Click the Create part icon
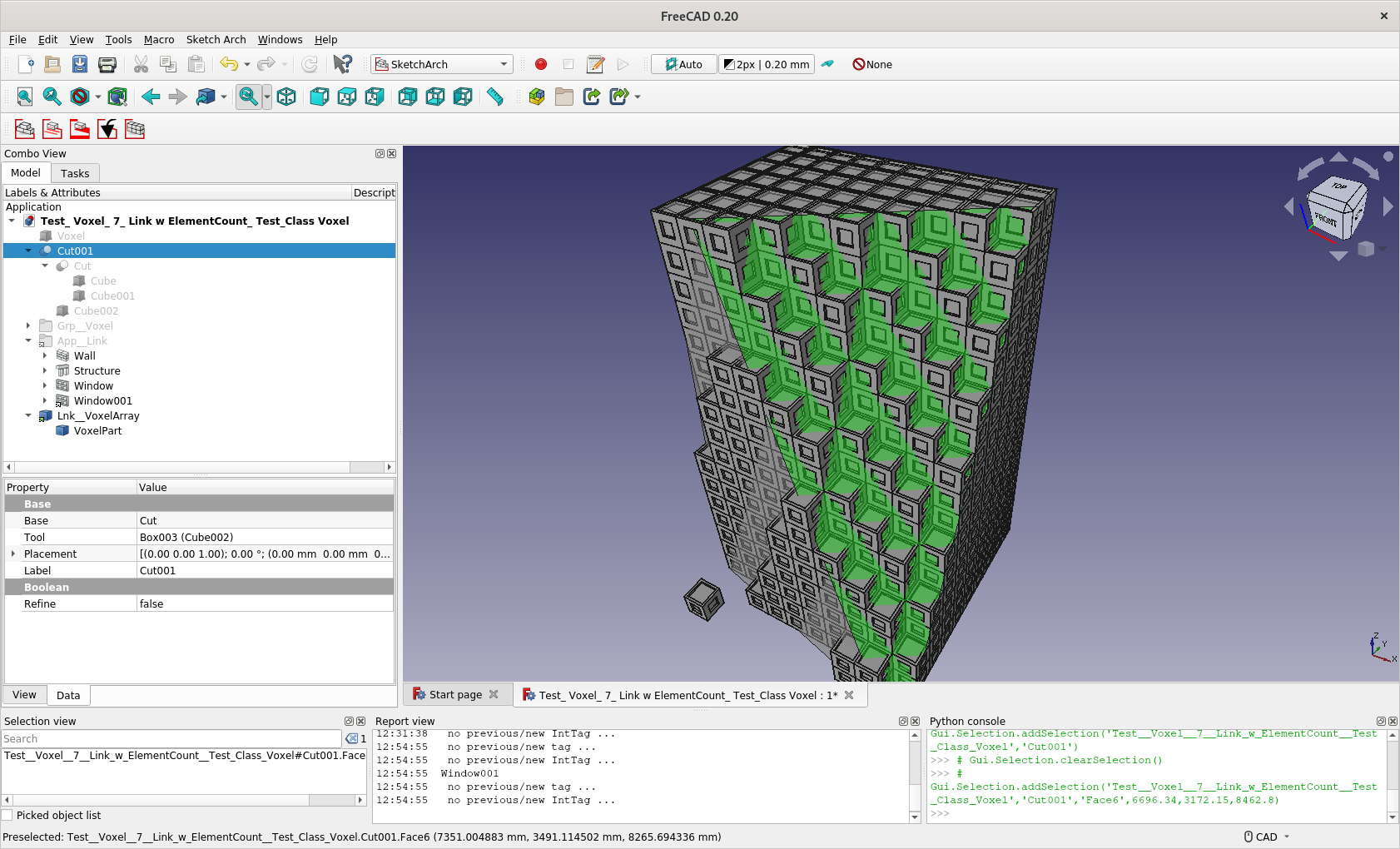This screenshot has height=849, width=1400. [x=537, y=97]
